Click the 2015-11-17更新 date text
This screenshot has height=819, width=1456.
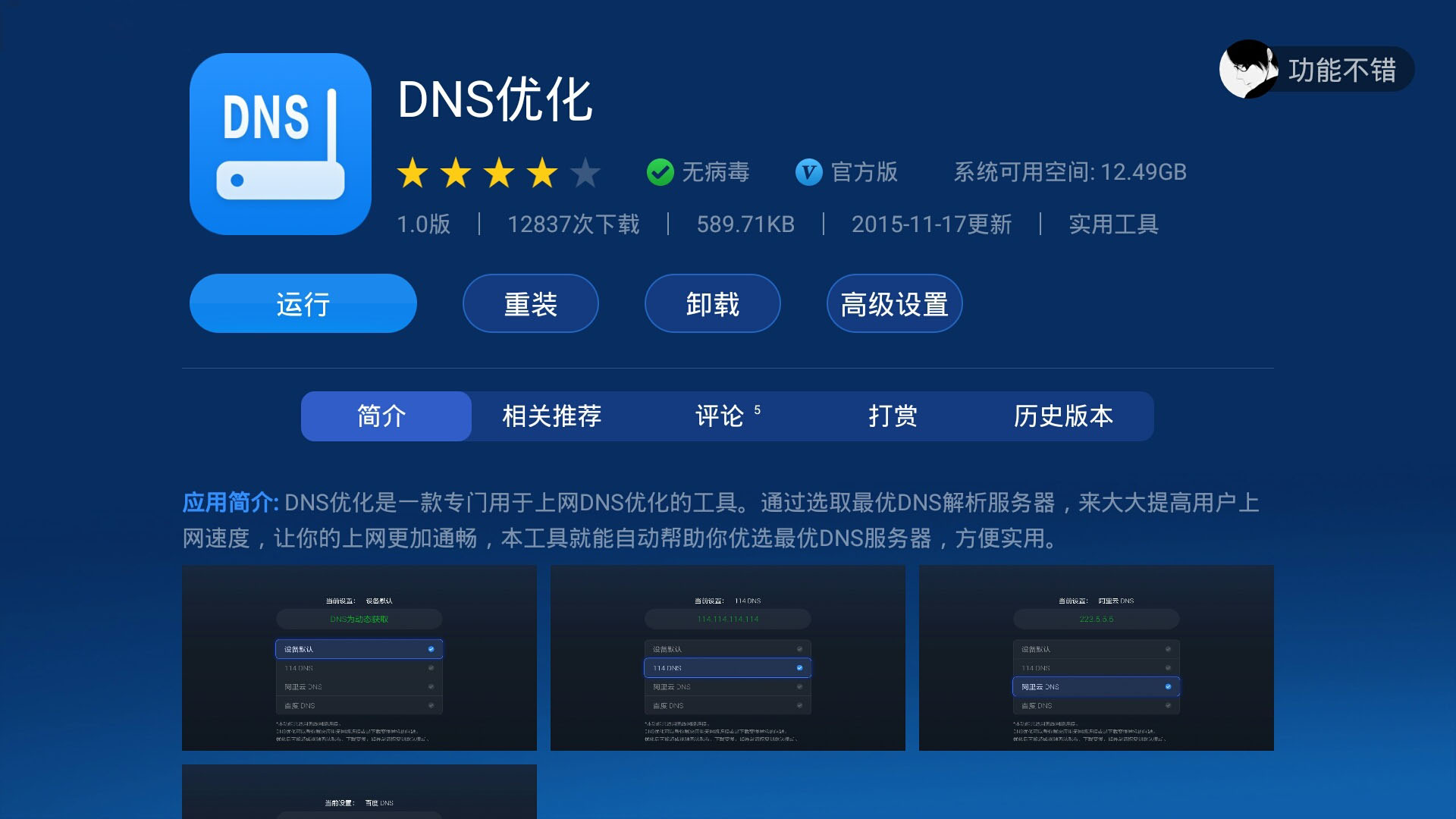pyautogui.click(x=931, y=224)
